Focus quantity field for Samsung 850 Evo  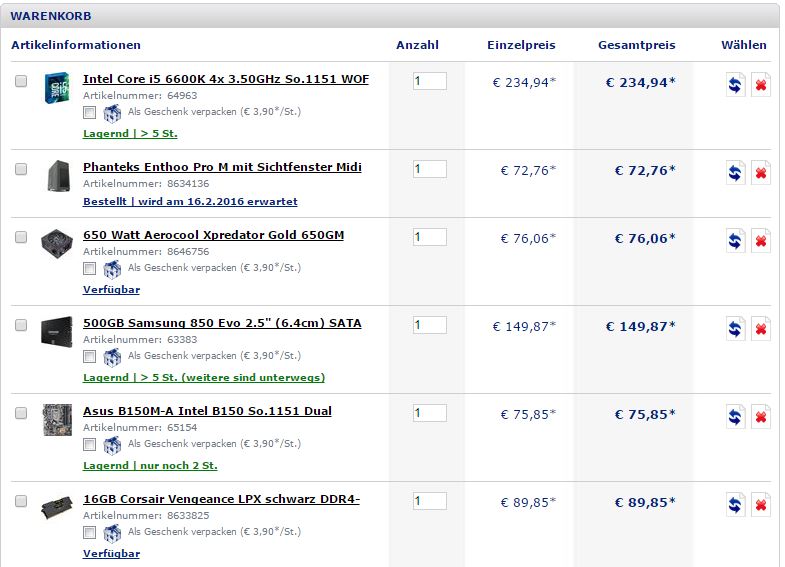click(x=430, y=325)
